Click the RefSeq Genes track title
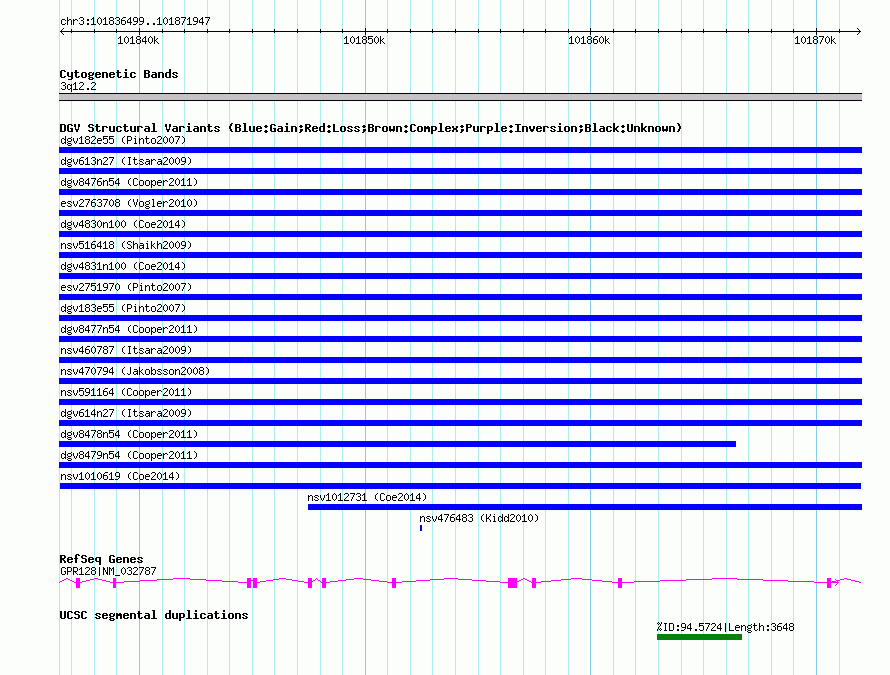Screen dimensions: 890x675 click(x=101, y=559)
